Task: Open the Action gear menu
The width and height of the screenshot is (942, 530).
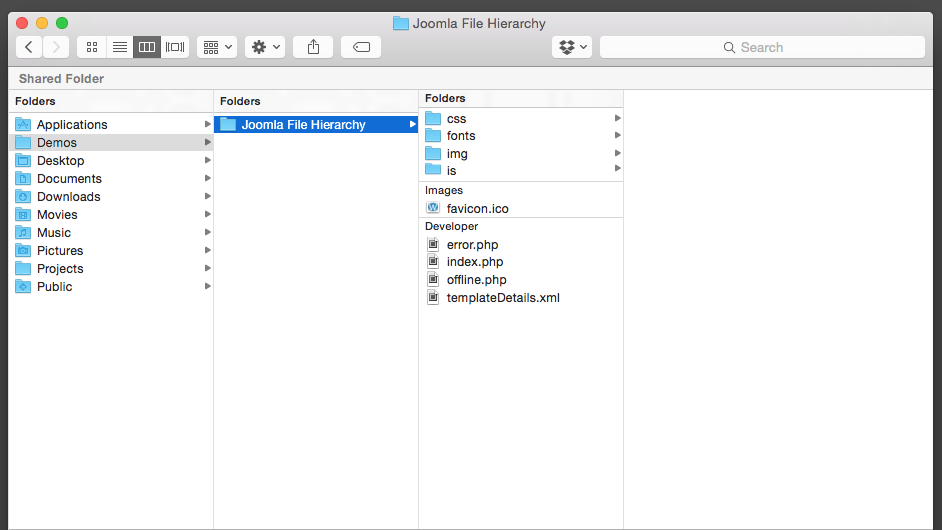Action: click(266, 47)
